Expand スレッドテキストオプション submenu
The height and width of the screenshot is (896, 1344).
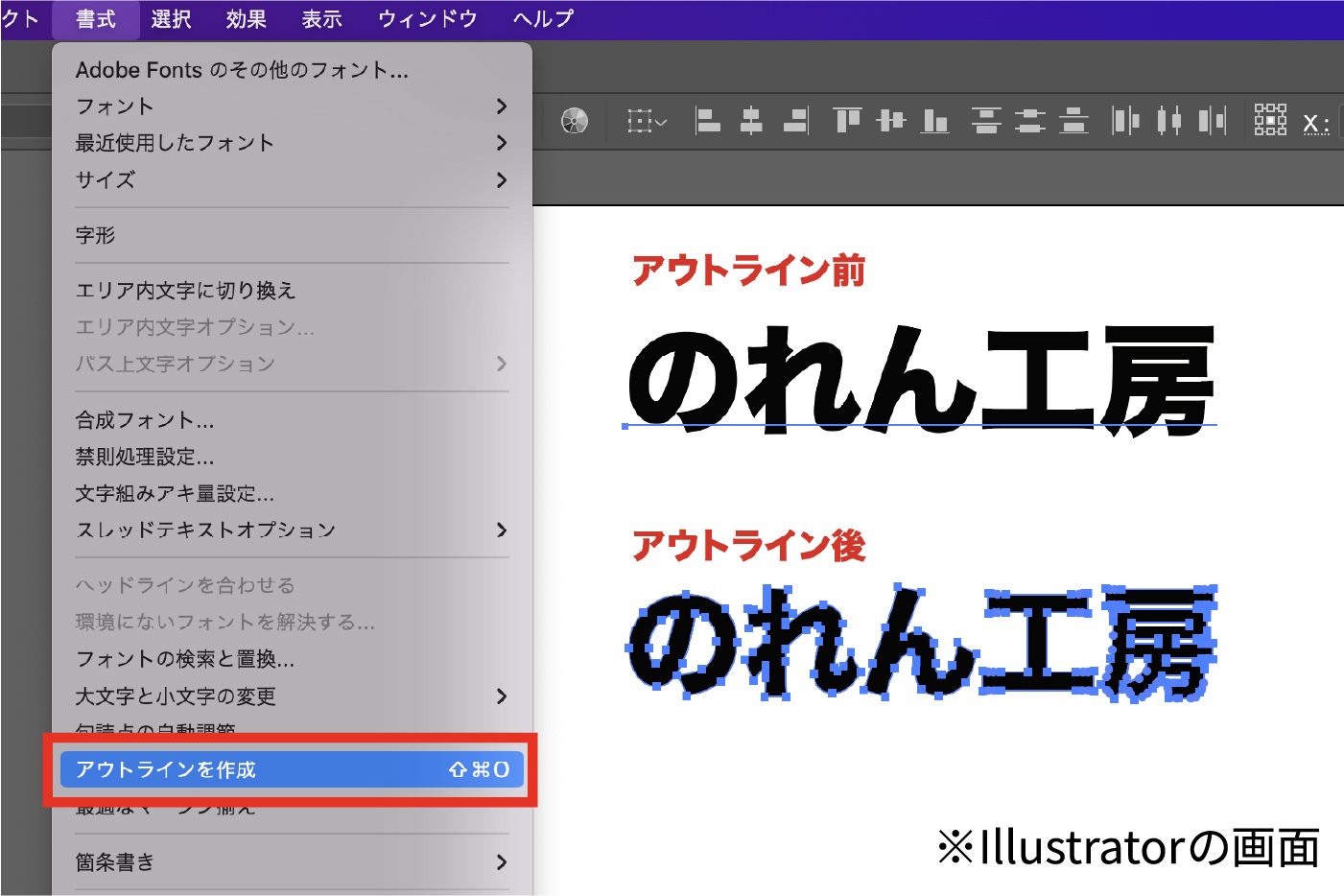(x=292, y=531)
